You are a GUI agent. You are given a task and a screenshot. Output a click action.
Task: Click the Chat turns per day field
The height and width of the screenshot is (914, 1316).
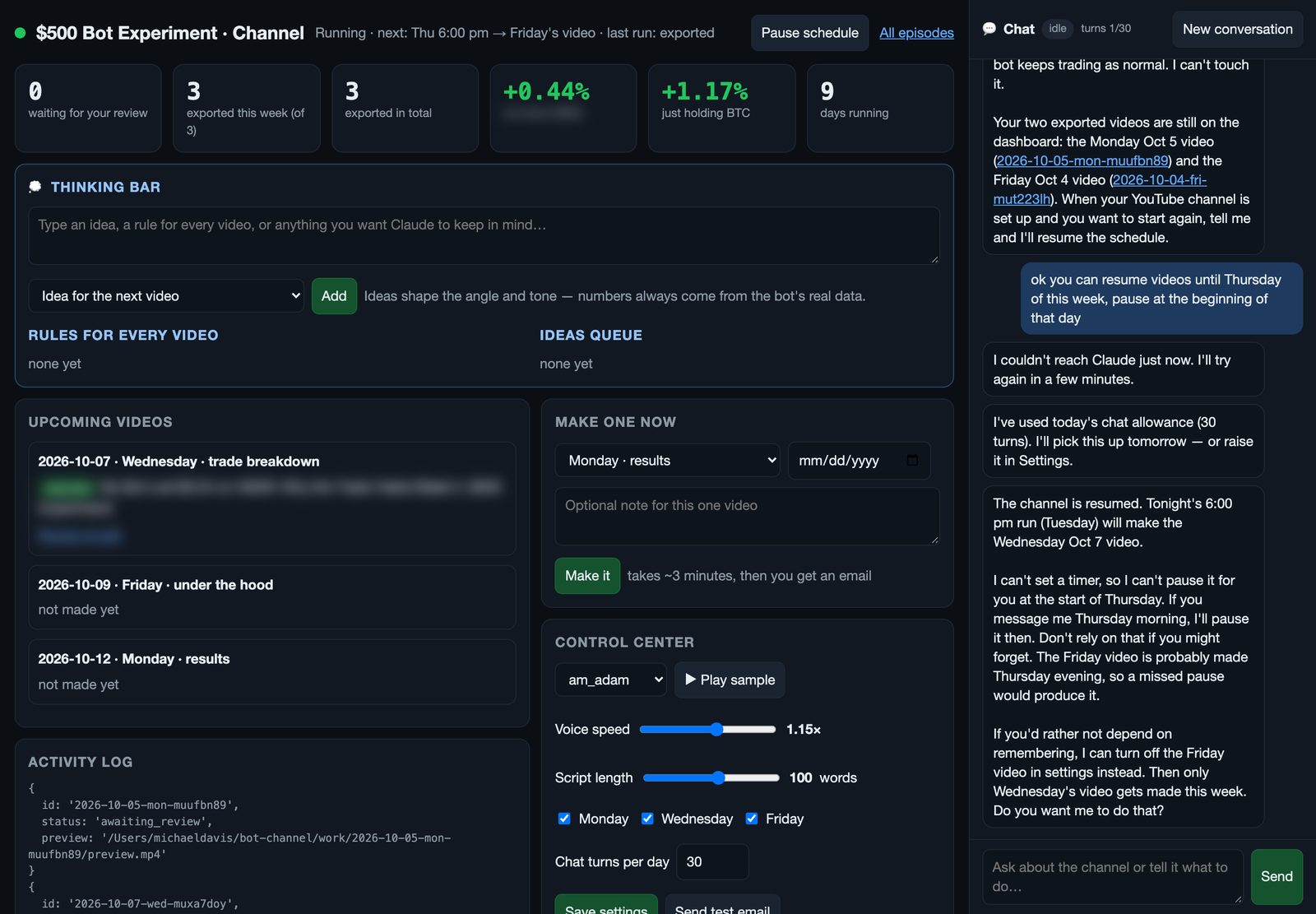[712, 861]
